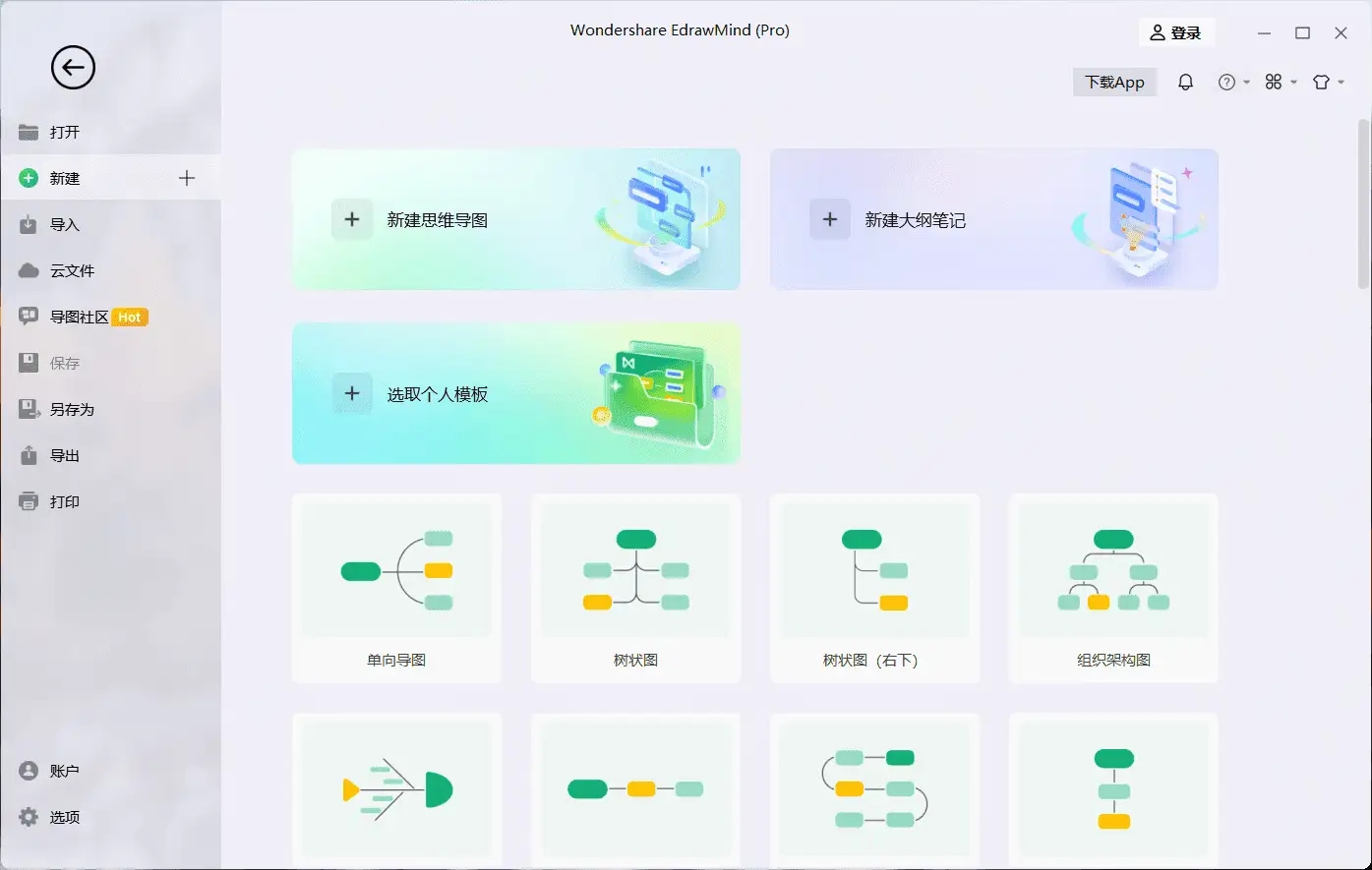The height and width of the screenshot is (870, 1372).
Task: Click the 导出 export icon
Action: pos(29,456)
